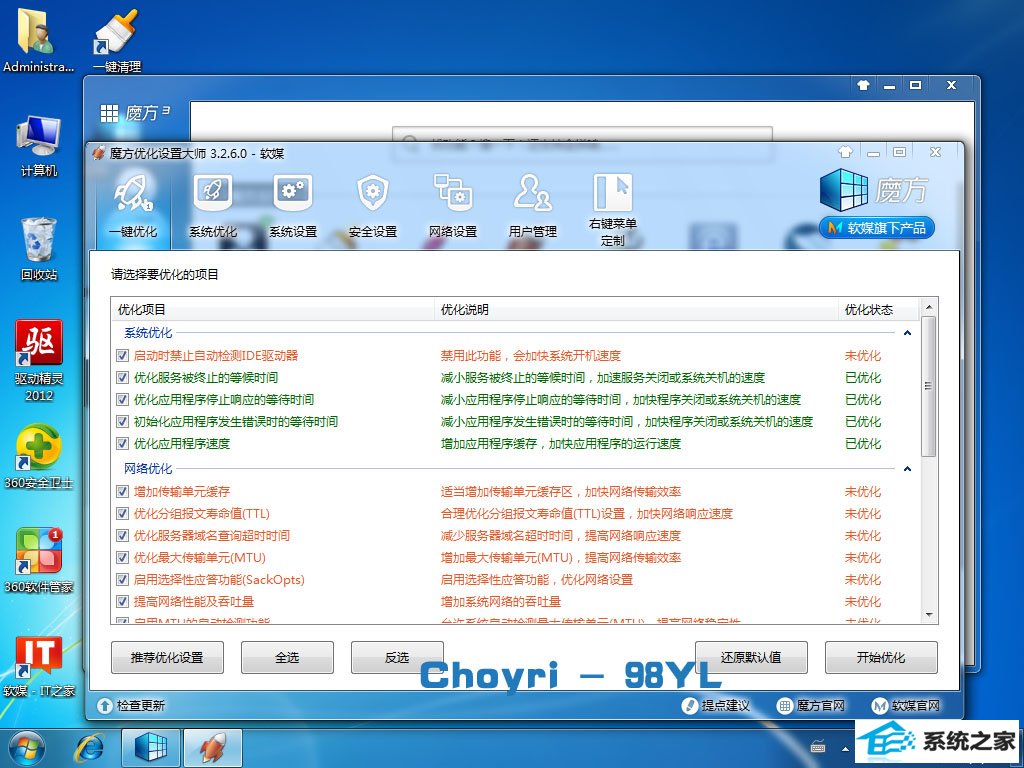Open the 系统设置 tab

tap(293, 206)
